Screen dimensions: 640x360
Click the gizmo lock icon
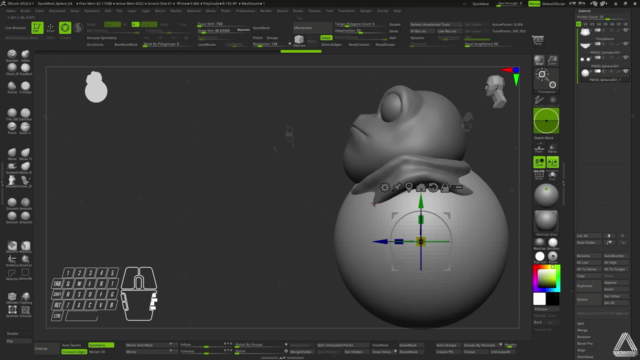[445, 187]
